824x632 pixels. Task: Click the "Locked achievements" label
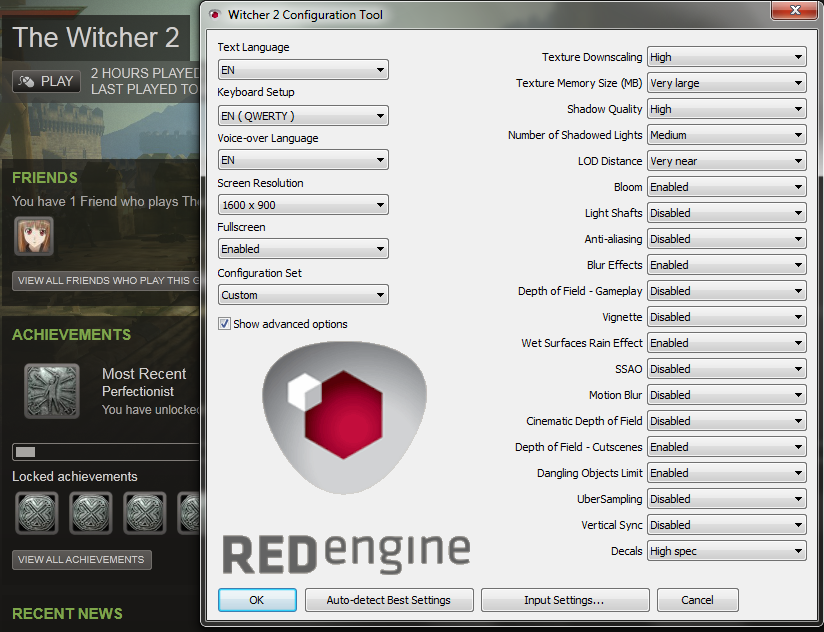75,476
